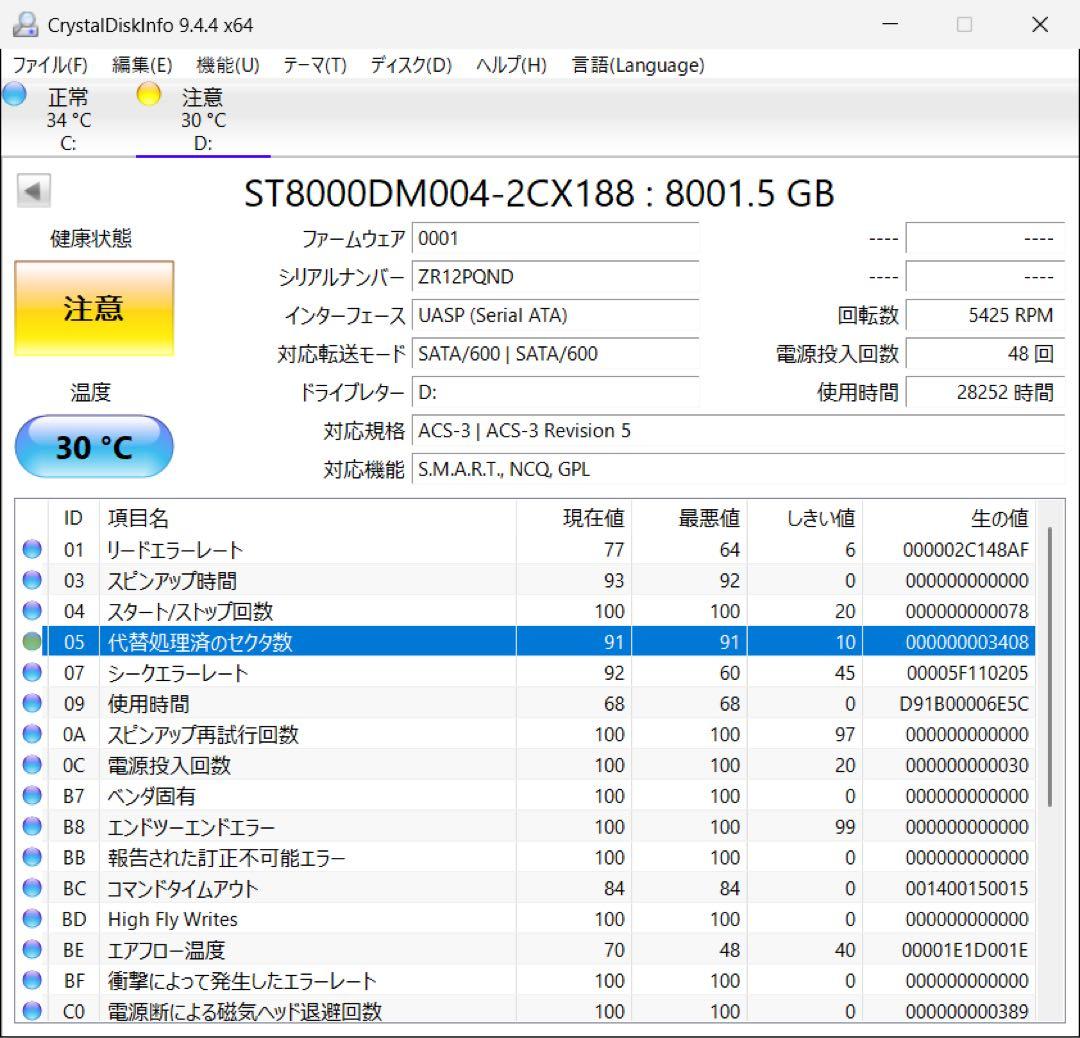Click the しきい値 column header

pyautogui.click(x=805, y=518)
